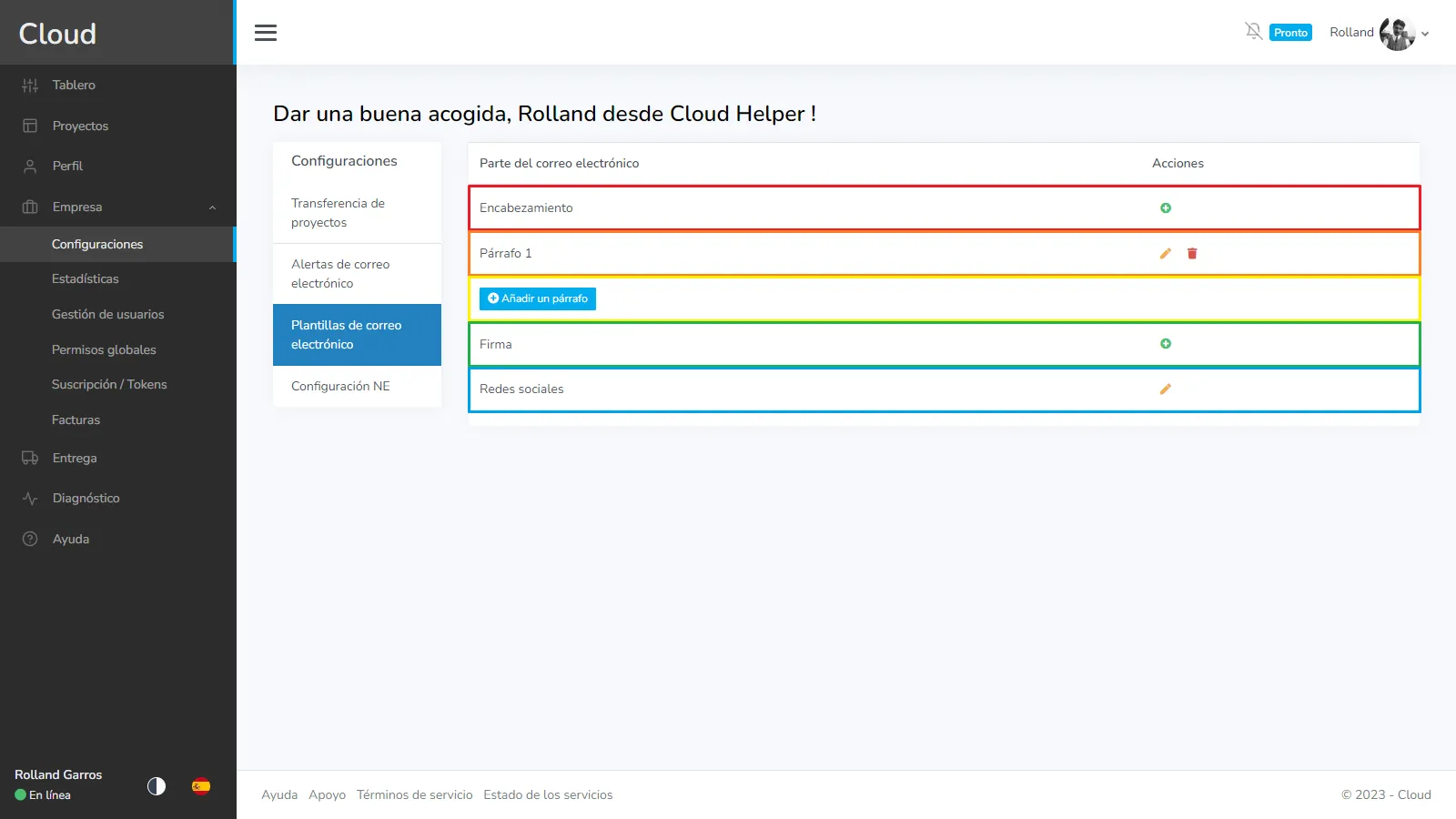1456x819 pixels.
Task: Open the Rolland user dropdown
Action: tap(1425, 34)
